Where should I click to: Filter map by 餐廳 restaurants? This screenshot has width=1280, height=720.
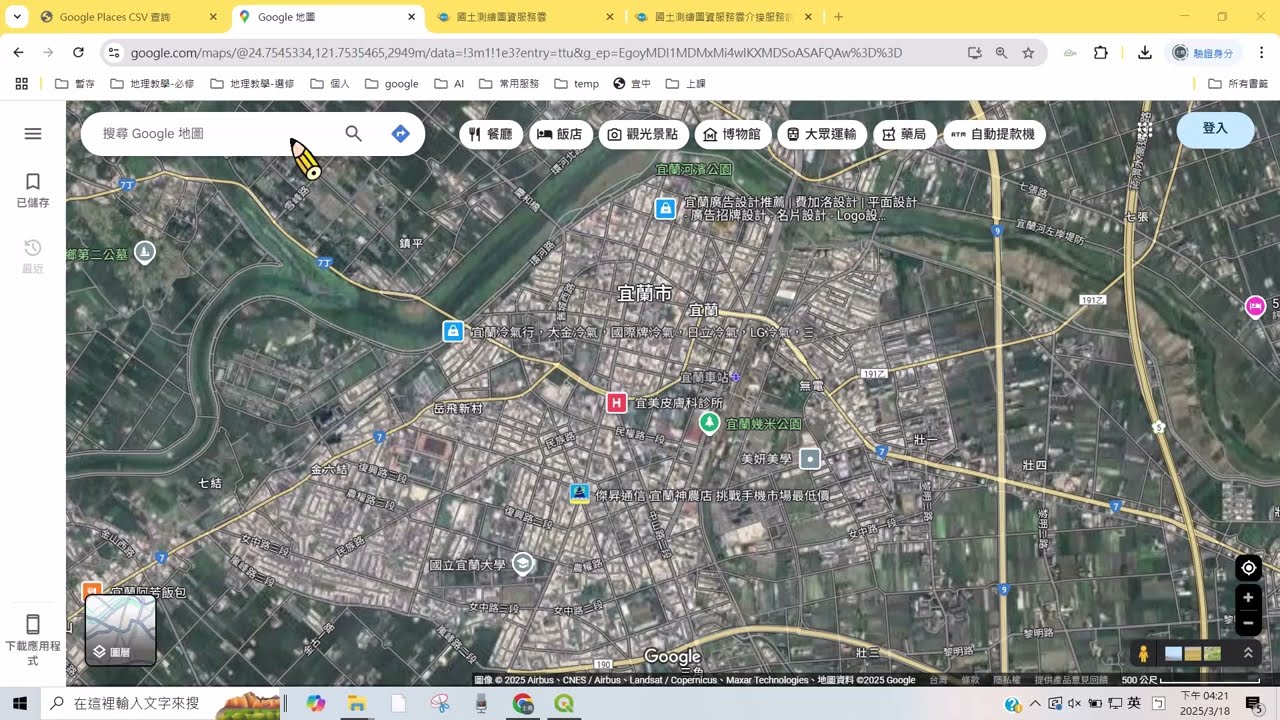point(490,134)
